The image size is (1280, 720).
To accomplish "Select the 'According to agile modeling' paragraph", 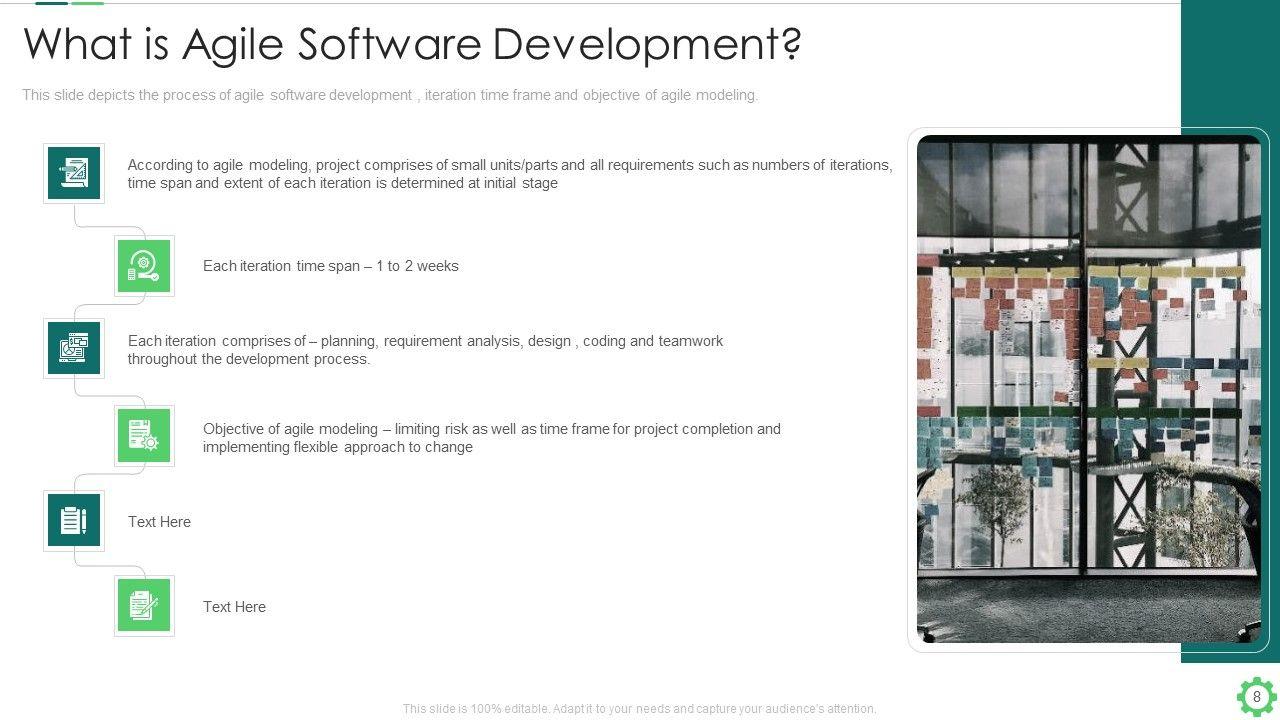I will tap(509, 174).
